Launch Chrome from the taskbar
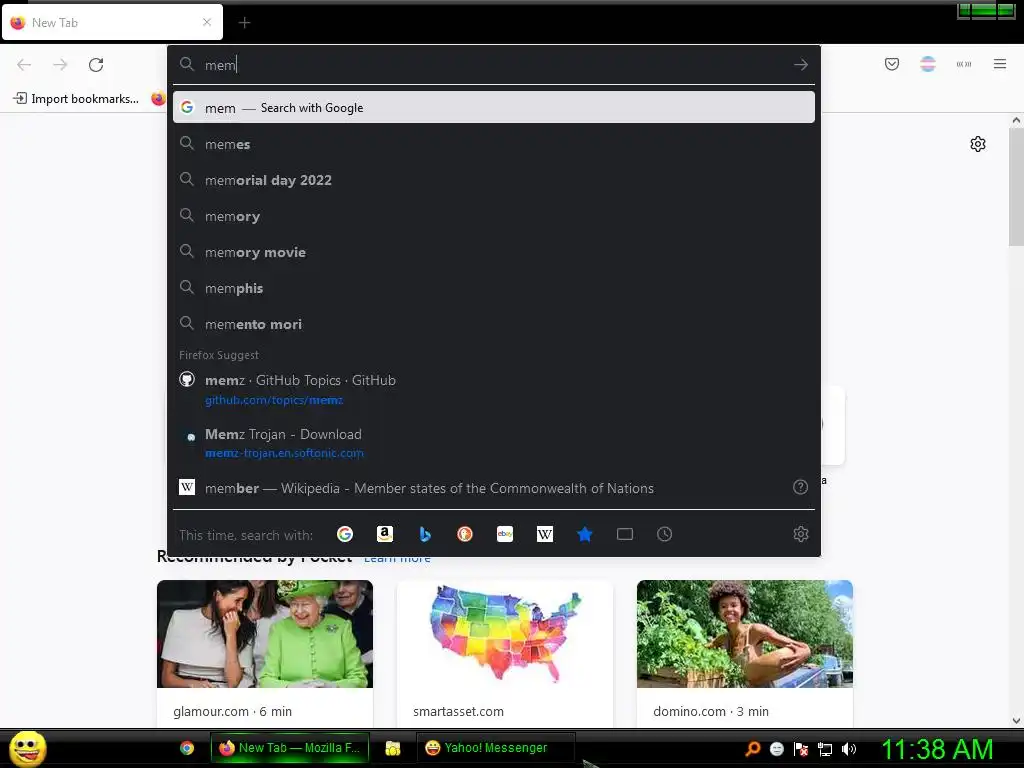This screenshot has height=768, width=1024. 187,748
